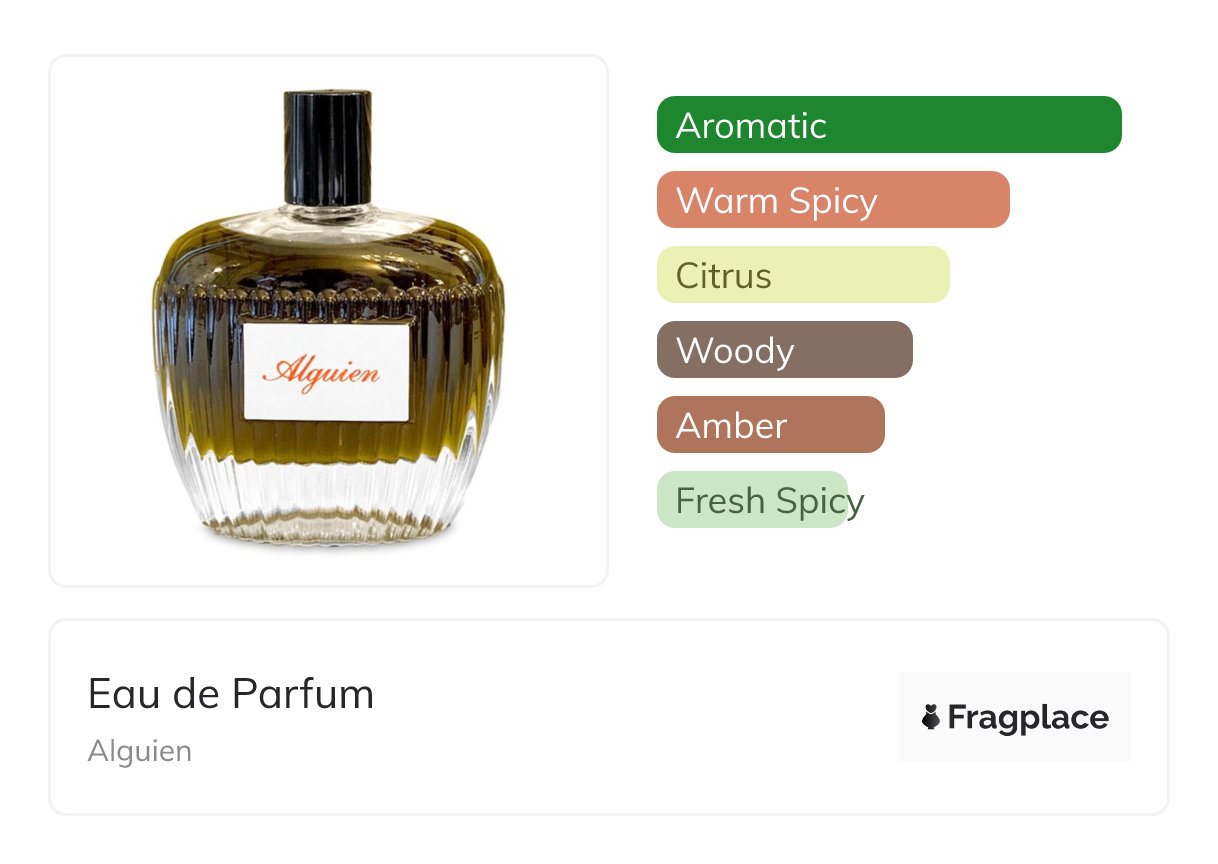Image resolution: width=1218 pixels, height=864 pixels.
Task: Choose the Citrus accord bar
Action: [x=803, y=275]
